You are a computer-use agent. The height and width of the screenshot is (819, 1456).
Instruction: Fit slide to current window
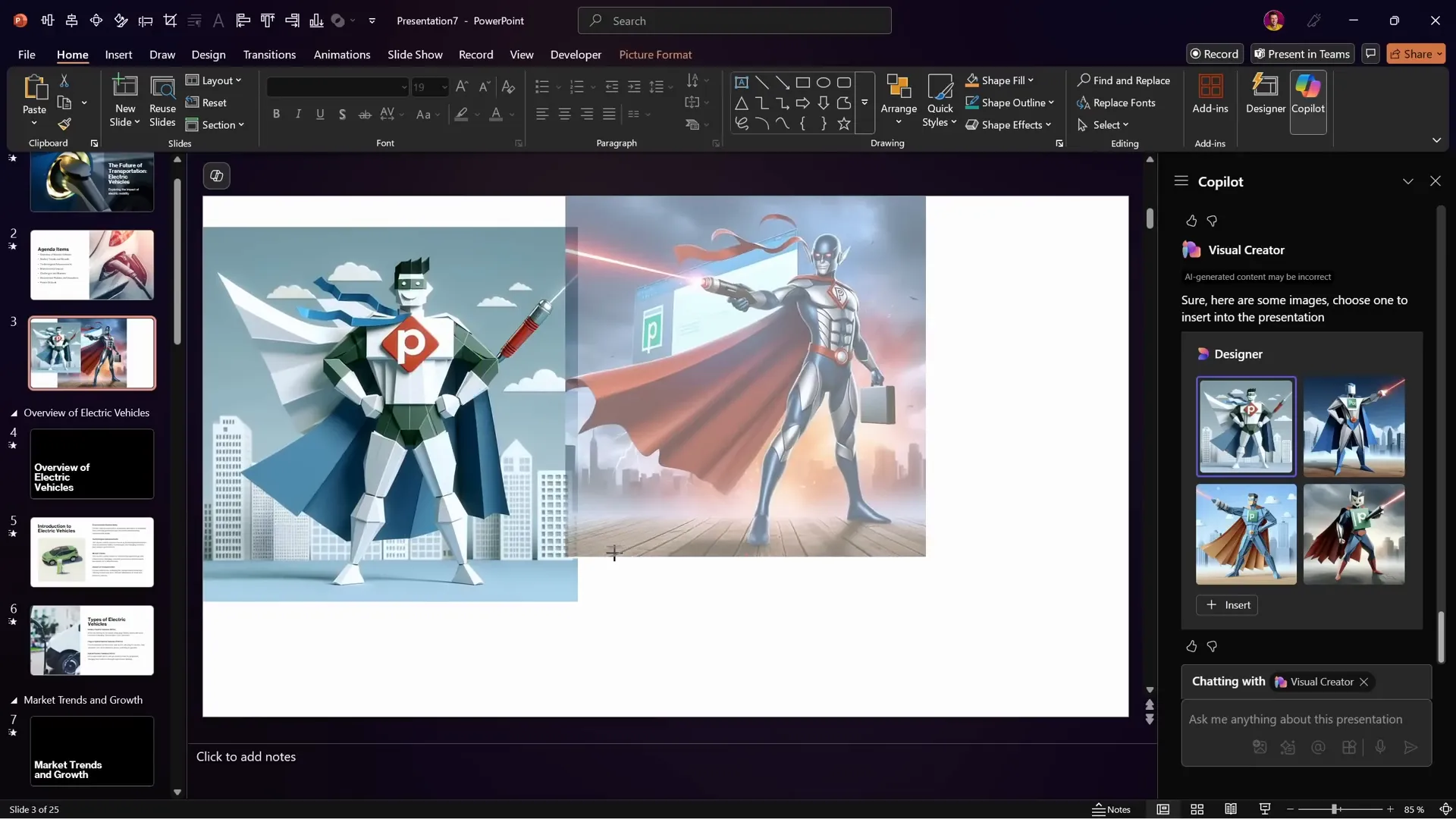click(1445, 809)
